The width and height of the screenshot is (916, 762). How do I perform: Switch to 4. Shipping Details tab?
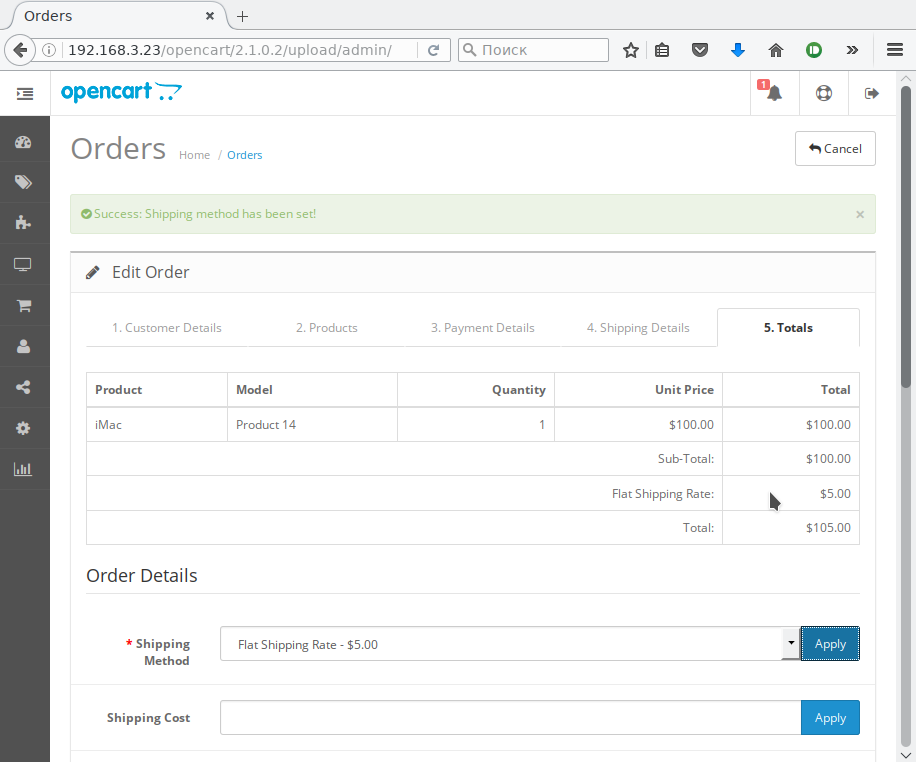(638, 328)
